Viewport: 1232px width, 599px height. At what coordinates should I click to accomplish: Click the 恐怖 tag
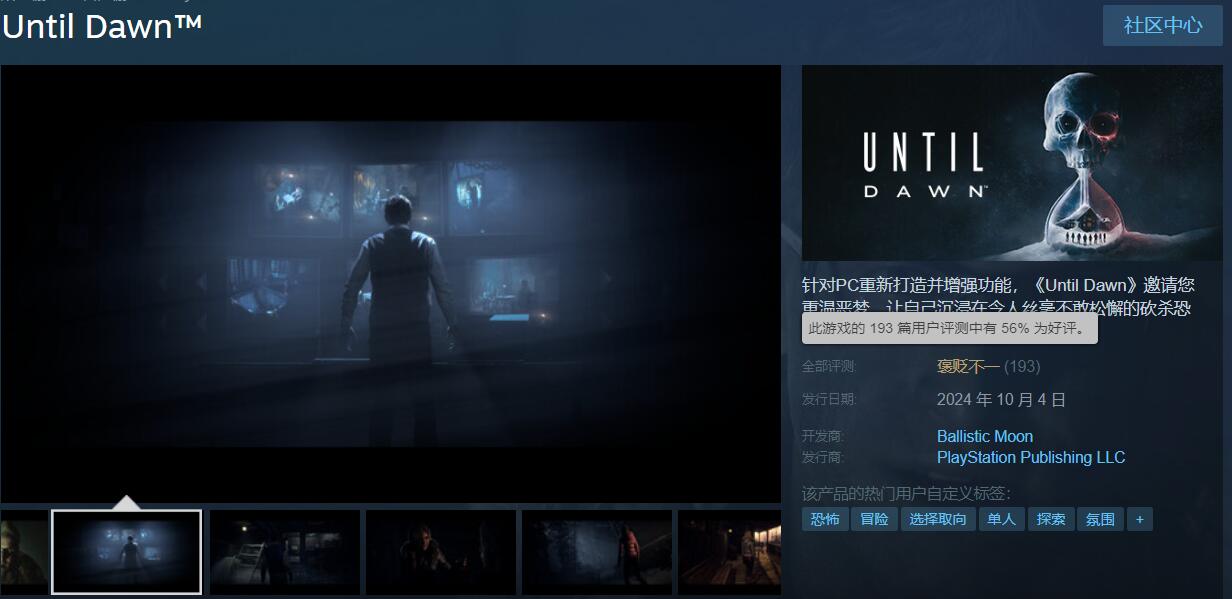(825, 519)
